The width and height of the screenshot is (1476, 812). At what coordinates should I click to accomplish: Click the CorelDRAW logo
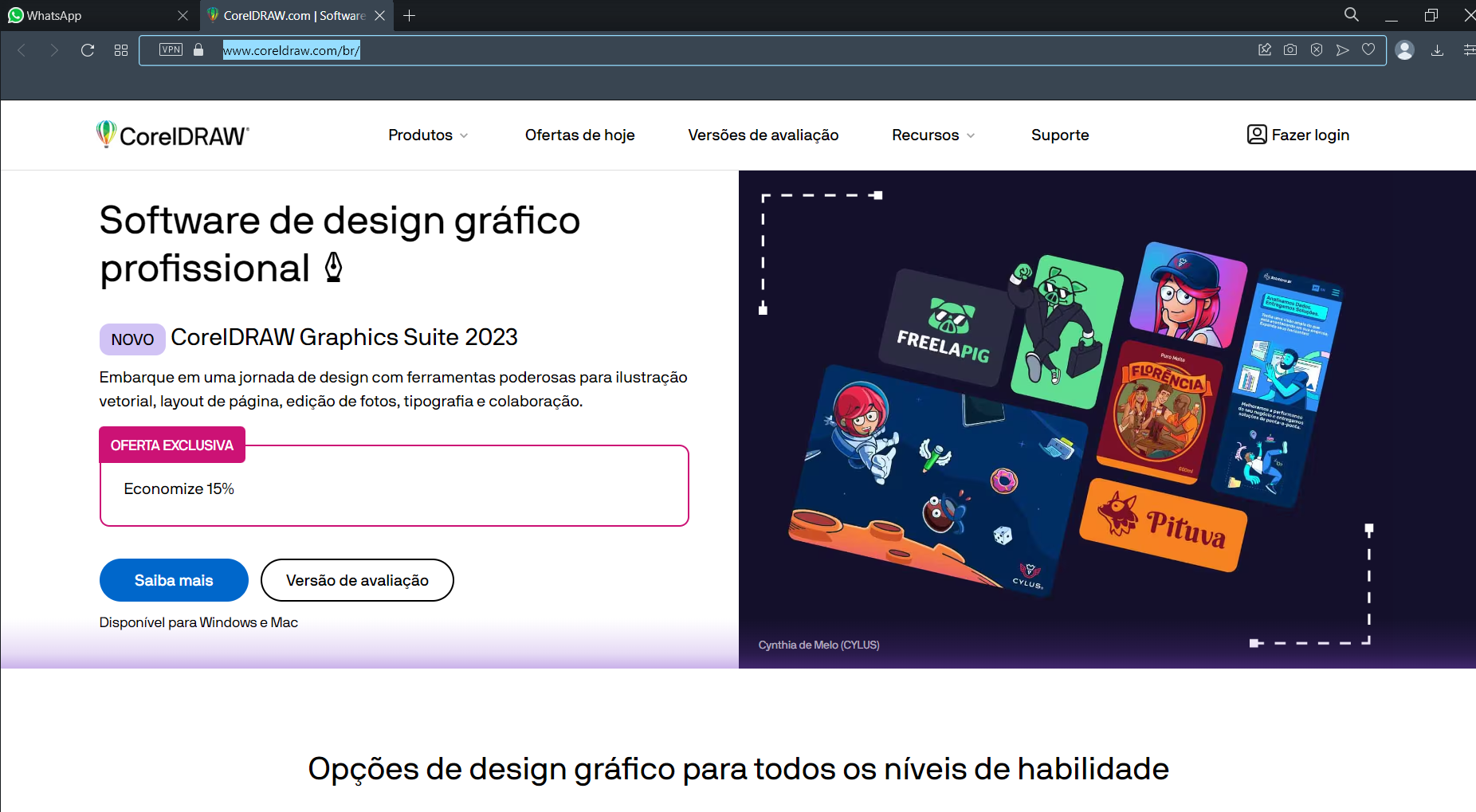173,135
